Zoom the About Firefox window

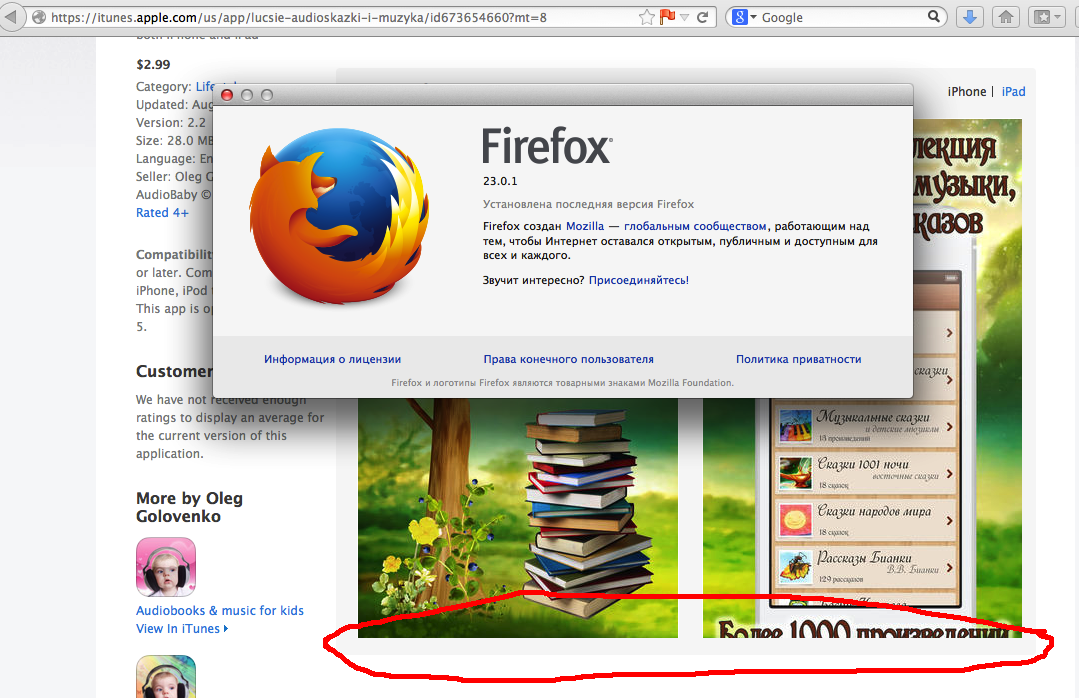tap(267, 95)
